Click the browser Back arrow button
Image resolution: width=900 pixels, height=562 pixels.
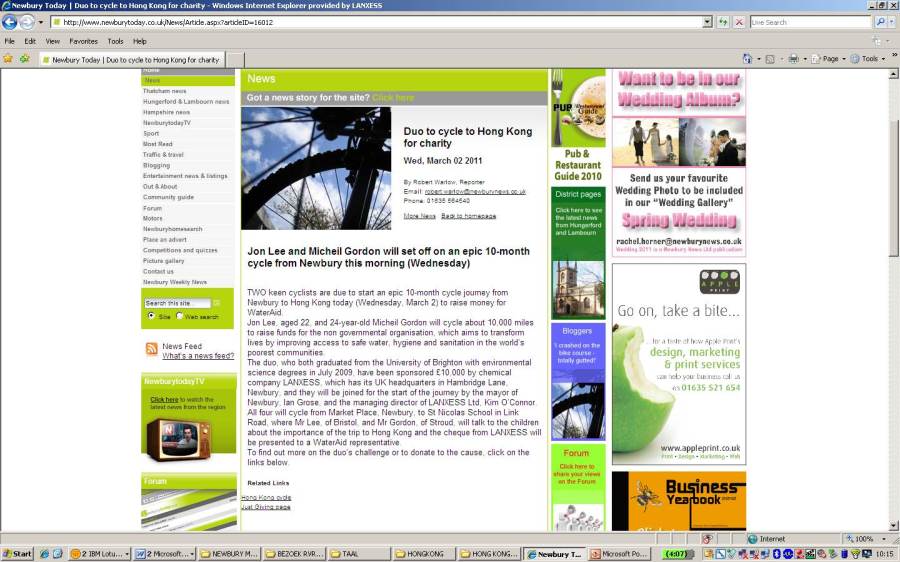[x=10, y=22]
